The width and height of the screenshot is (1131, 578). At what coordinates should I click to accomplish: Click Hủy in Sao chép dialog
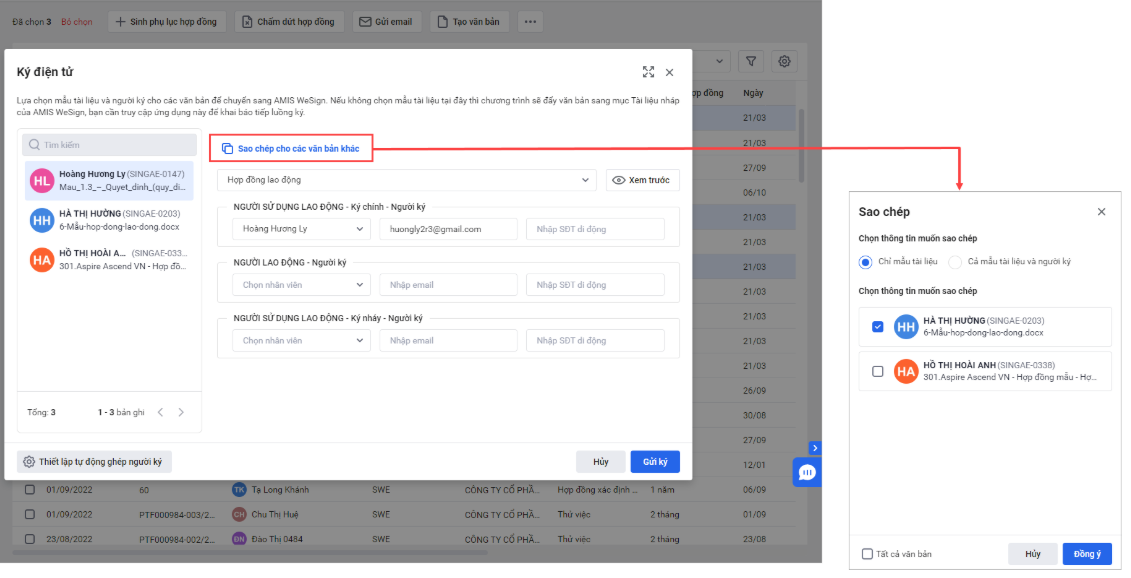coord(1033,554)
